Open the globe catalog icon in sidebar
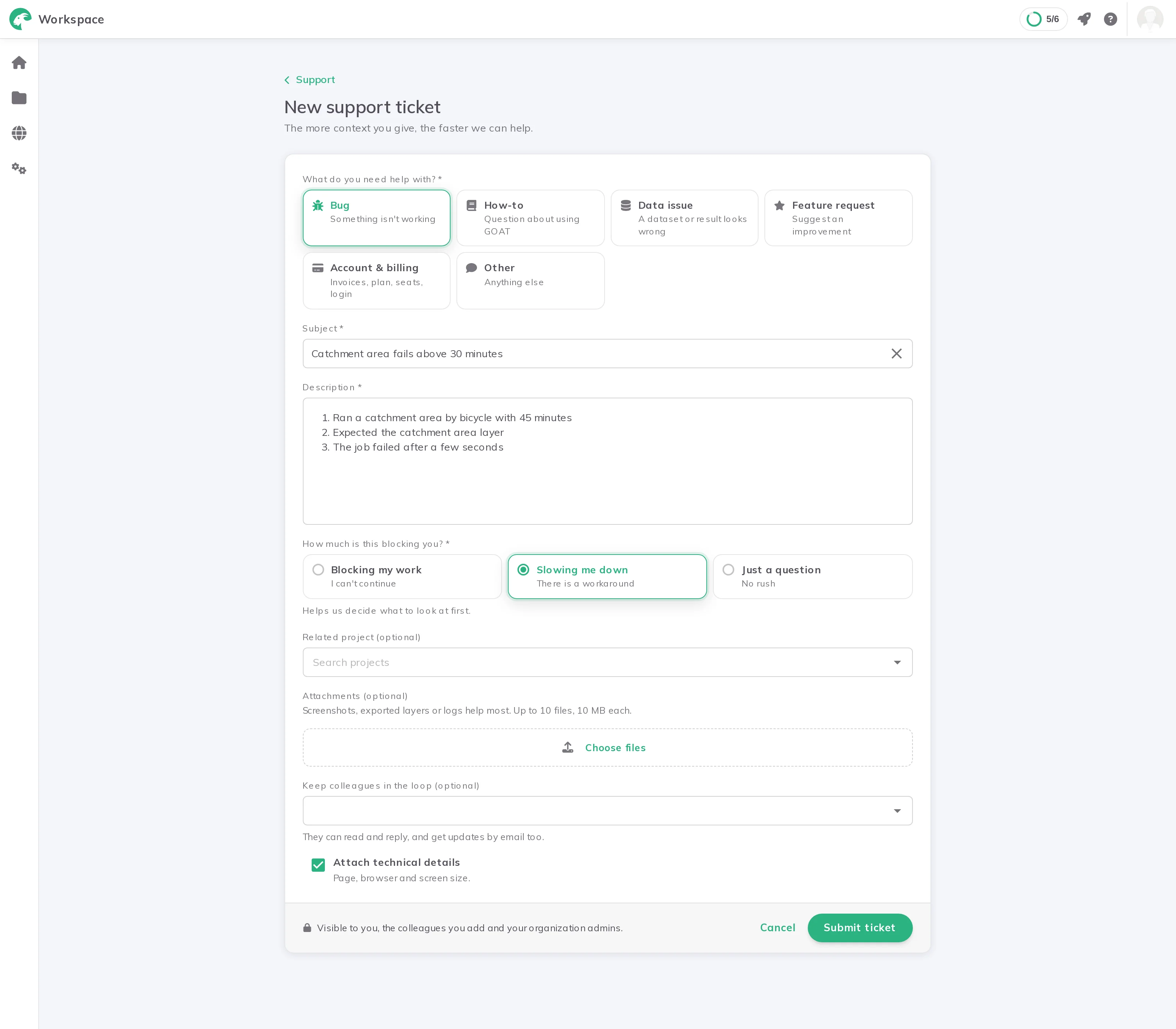The image size is (1176, 1029). pyautogui.click(x=19, y=133)
